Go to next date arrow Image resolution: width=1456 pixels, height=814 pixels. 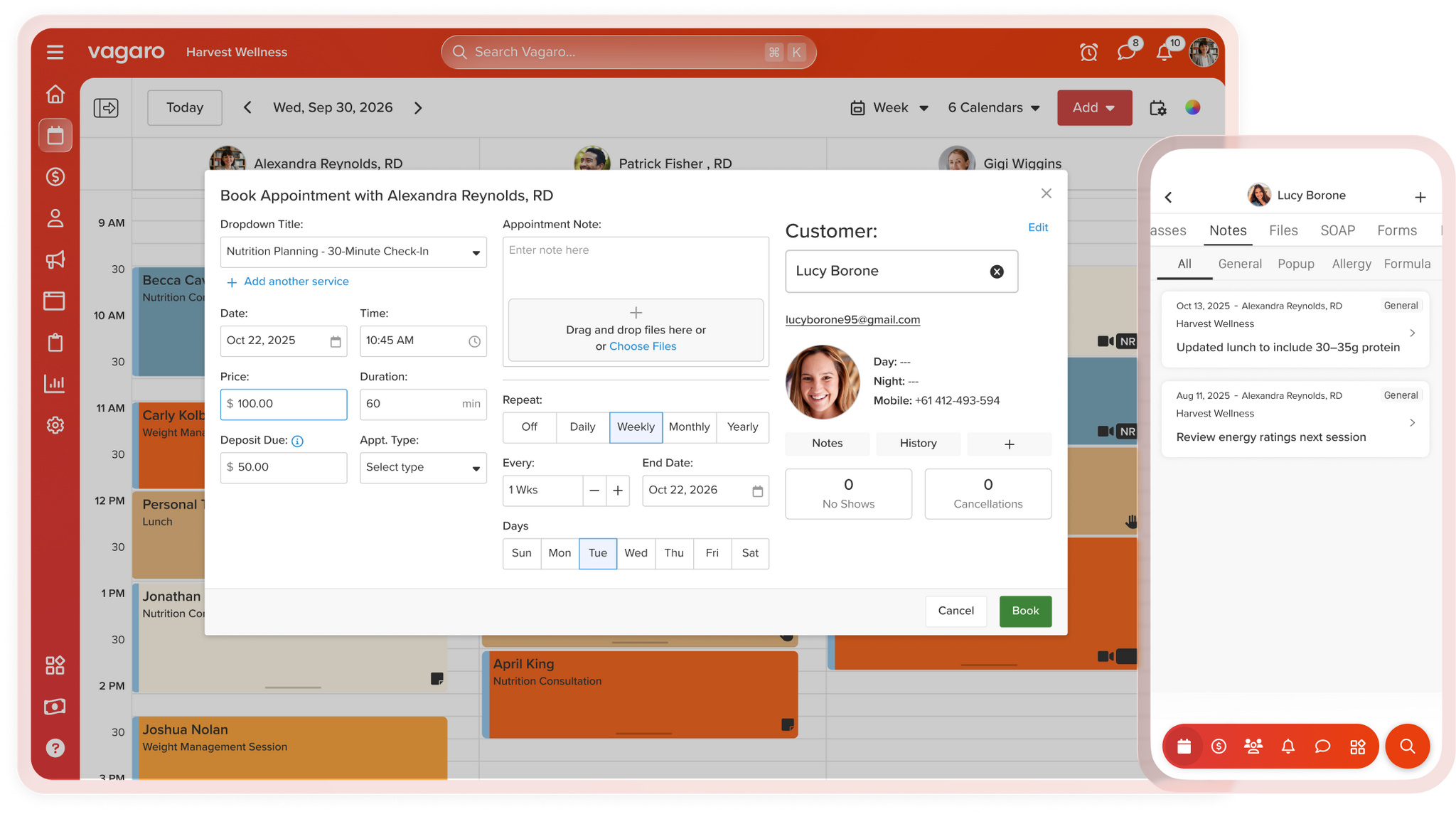coord(418,107)
